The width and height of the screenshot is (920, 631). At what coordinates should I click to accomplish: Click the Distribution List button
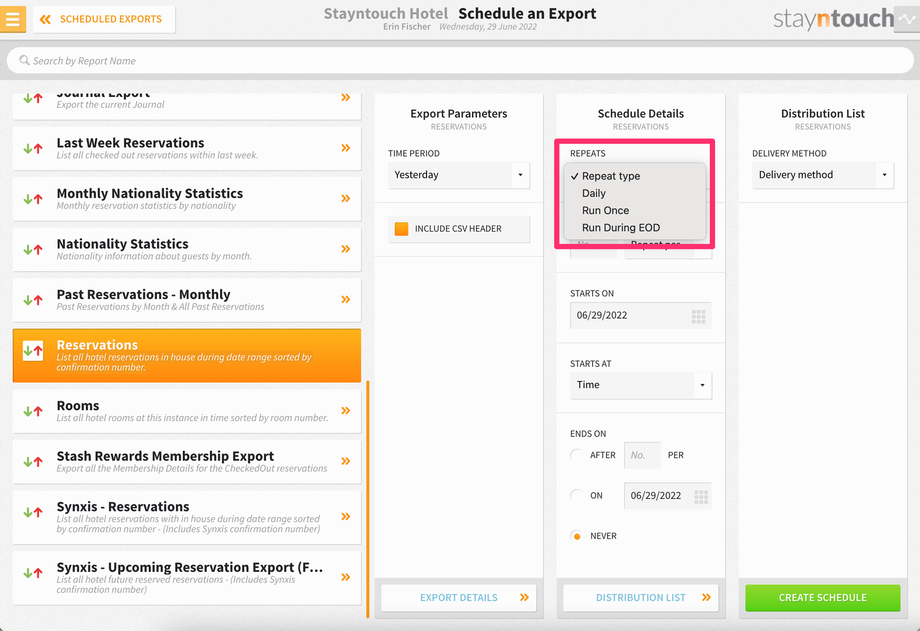(641, 598)
